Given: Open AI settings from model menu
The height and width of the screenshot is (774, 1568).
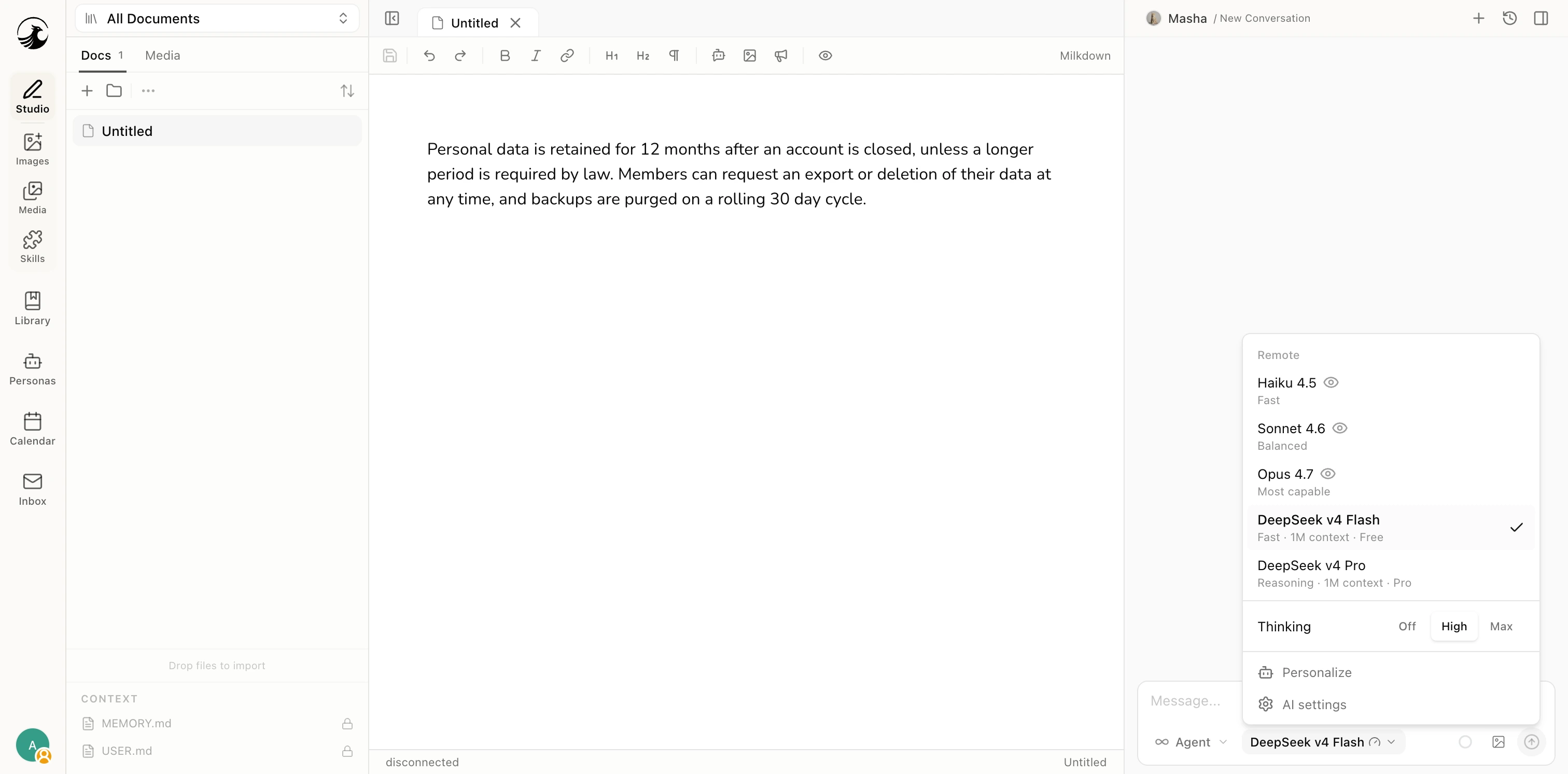Looking at the screenshot, I should (1390, 704).
